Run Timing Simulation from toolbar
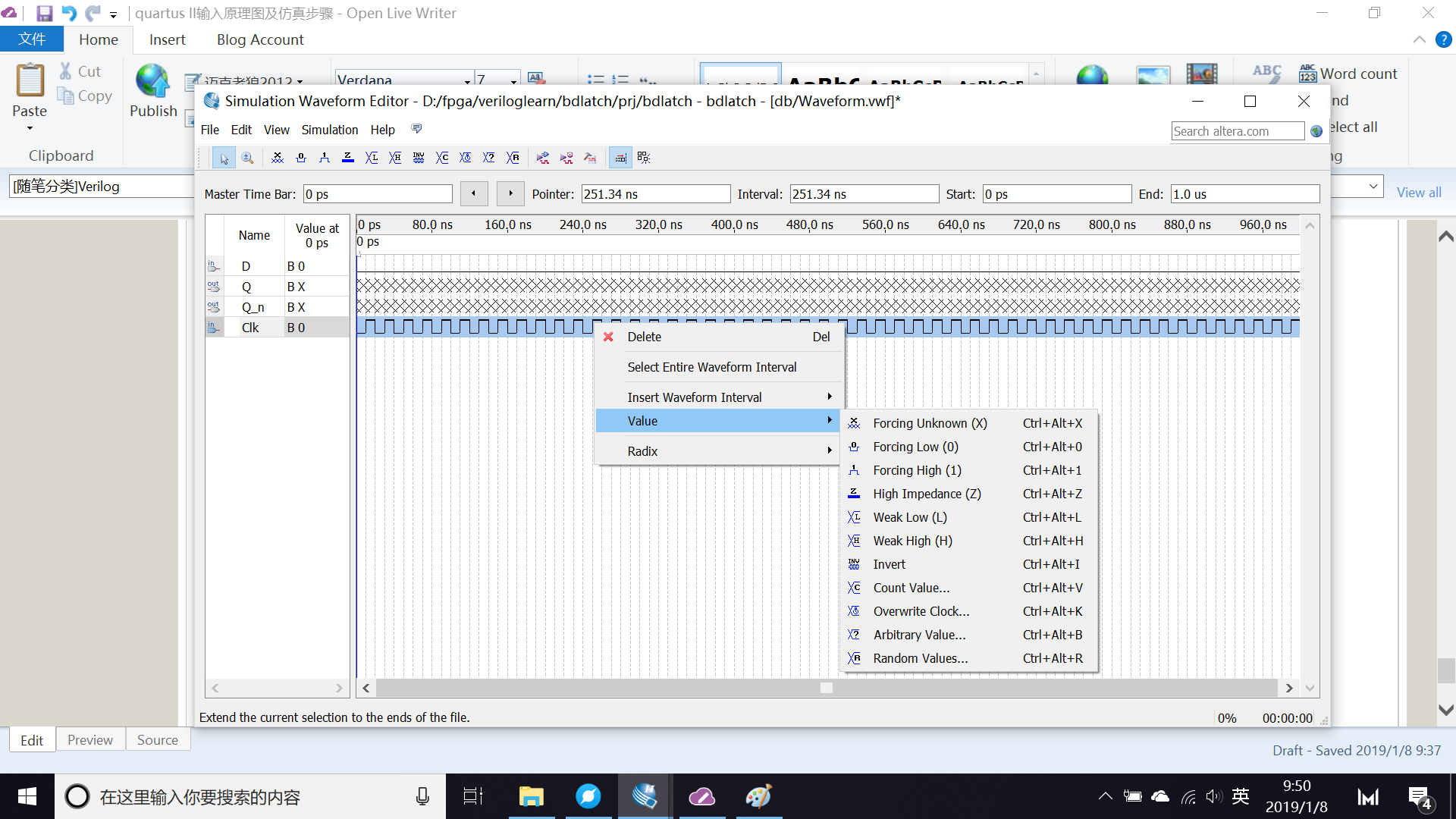The image size is (1456, 819). [x=566, y=158]
